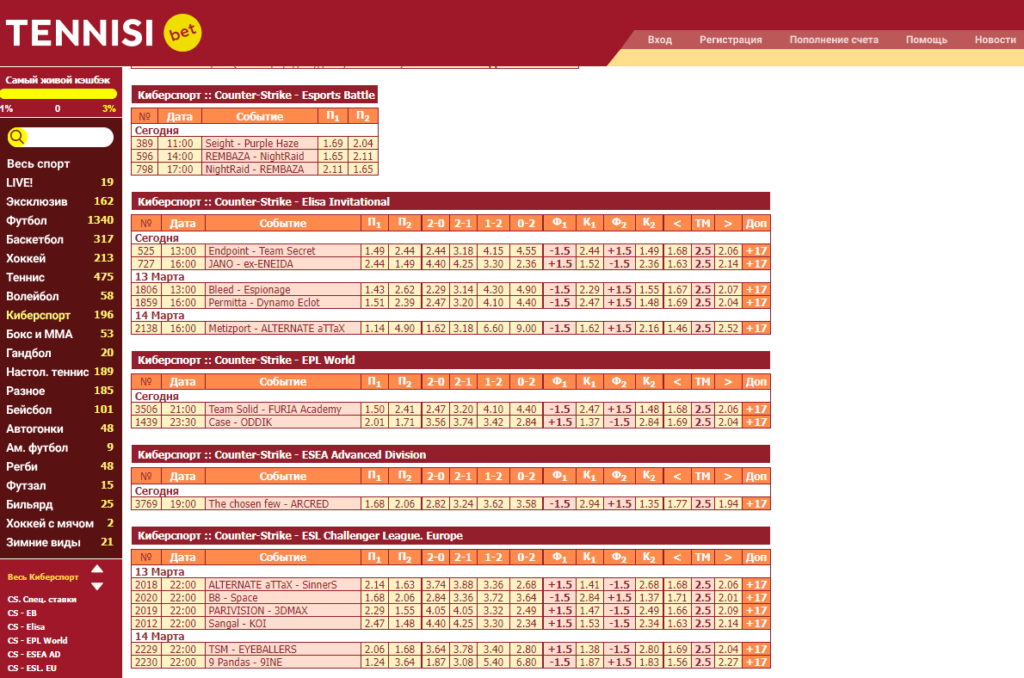The width and height of the screenshot is (1024, 678).
Task: Click the sidebar up arrow
Action: coord(97,569)
